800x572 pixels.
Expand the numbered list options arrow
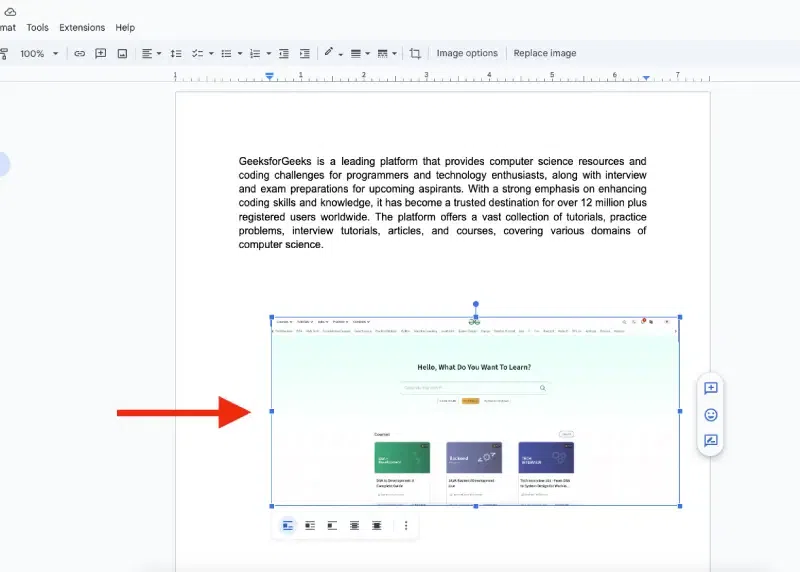(x=269, y=54)
